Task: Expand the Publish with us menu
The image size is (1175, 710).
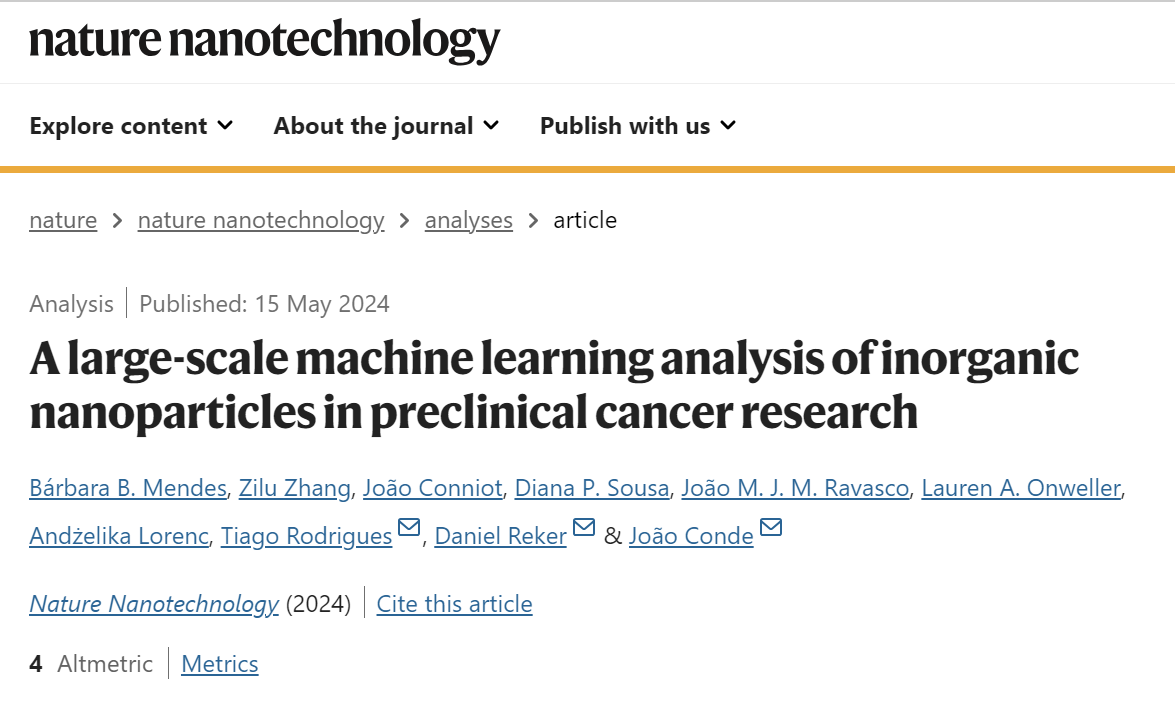Action: click(638, 126)
